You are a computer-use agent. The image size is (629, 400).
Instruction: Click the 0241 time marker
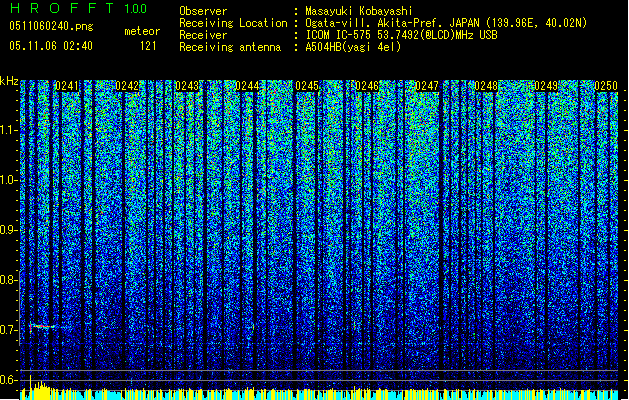(x=67, y=86)
